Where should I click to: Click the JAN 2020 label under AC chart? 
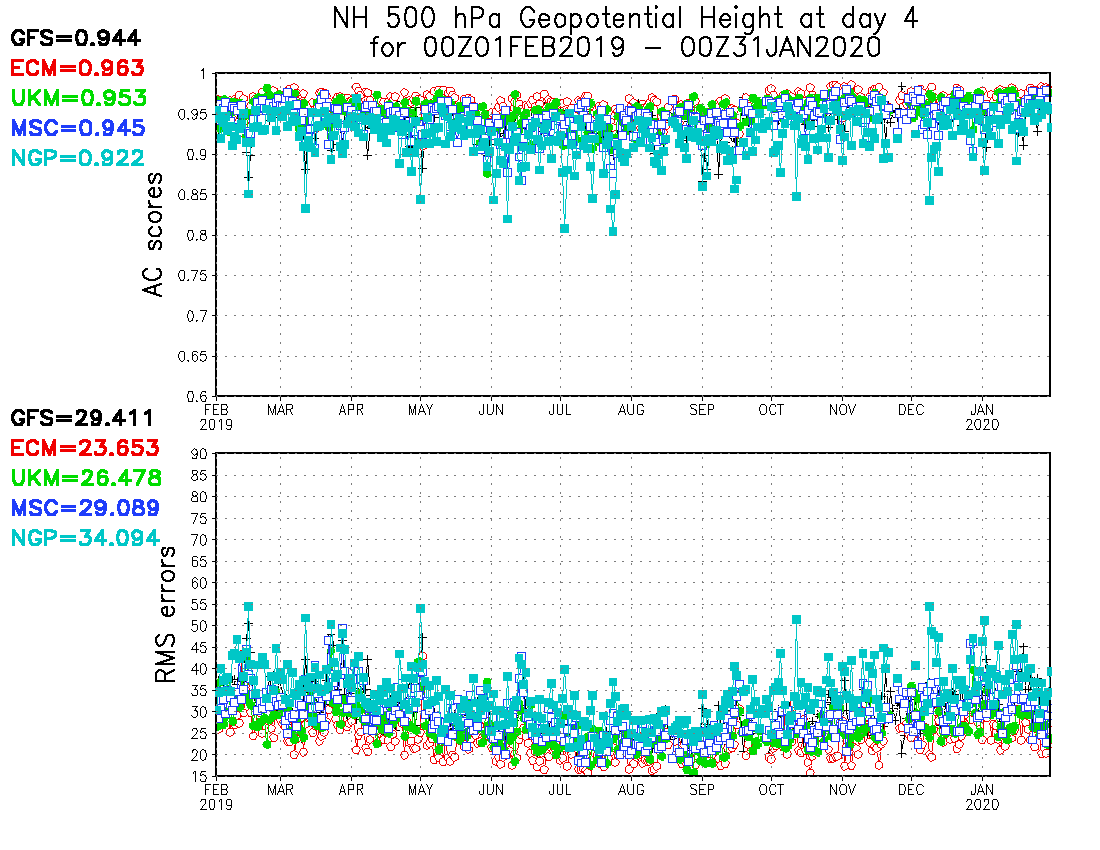pos(982,417)
